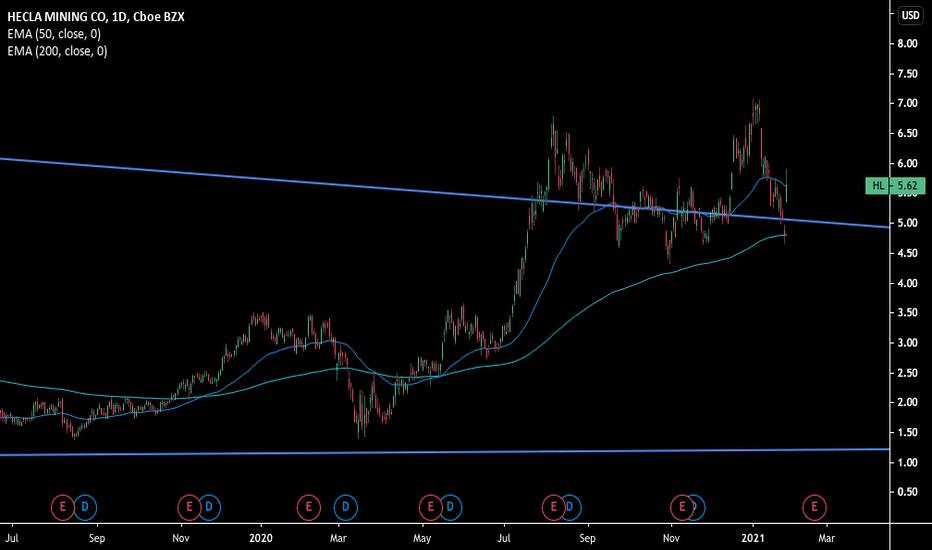
Task: Click the HL 5.62 current price label
Action: click(x=895, y=186)
